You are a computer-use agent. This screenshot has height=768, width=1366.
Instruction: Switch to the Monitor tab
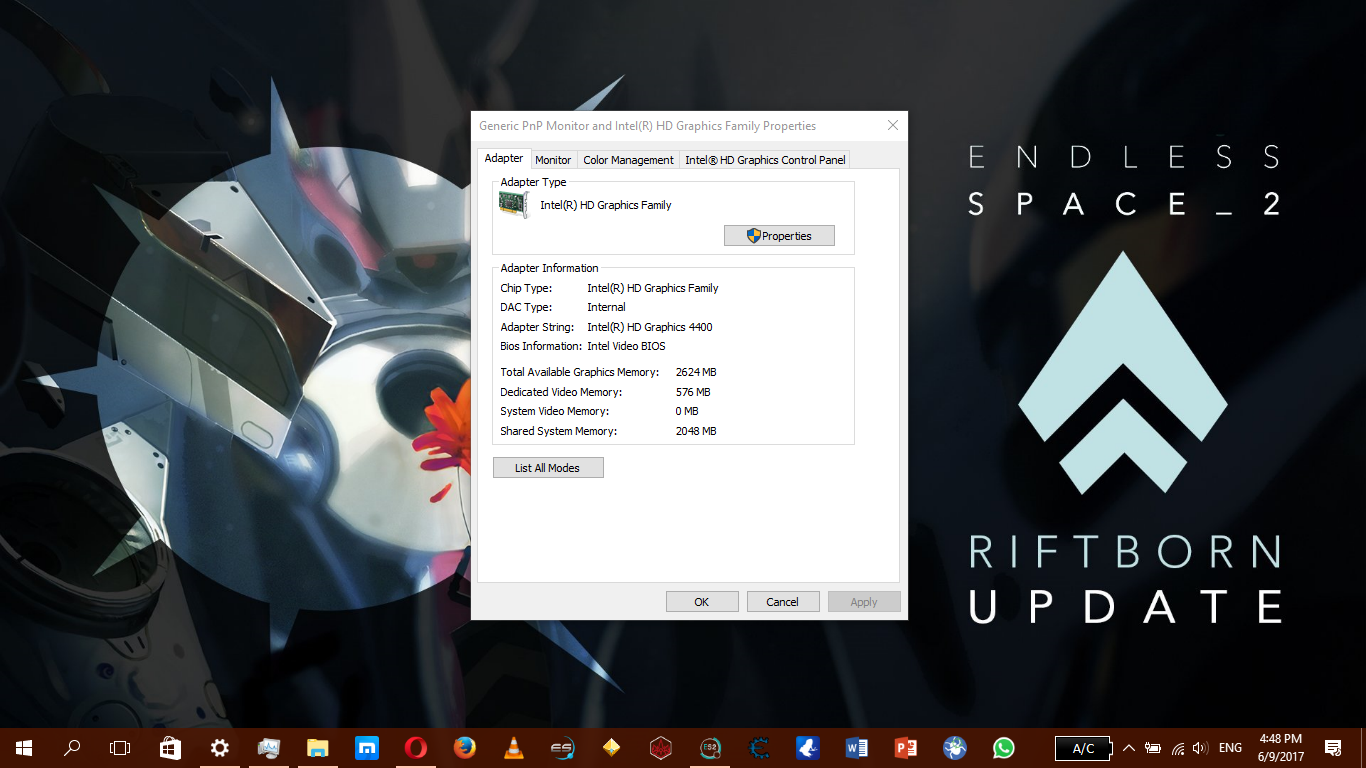pyautogui.click(x=553, y=160)
